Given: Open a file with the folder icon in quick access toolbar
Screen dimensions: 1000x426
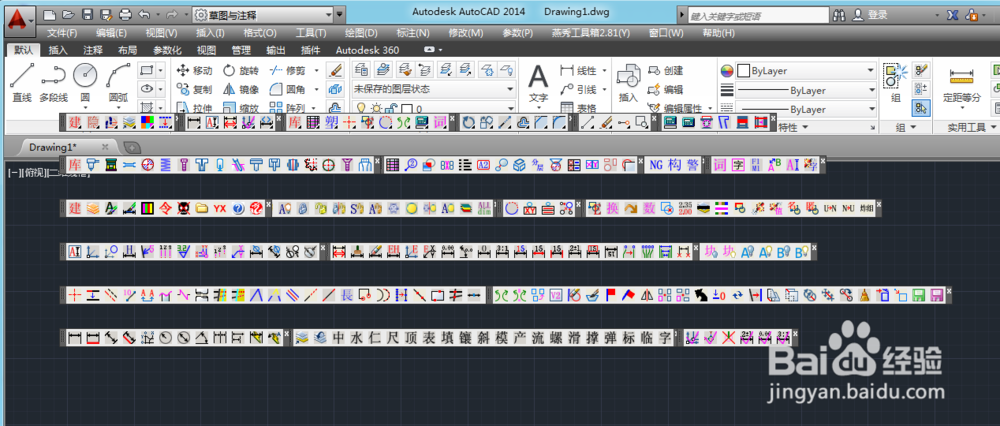Looking at the screenshot, I should click(x=68, y=13).
